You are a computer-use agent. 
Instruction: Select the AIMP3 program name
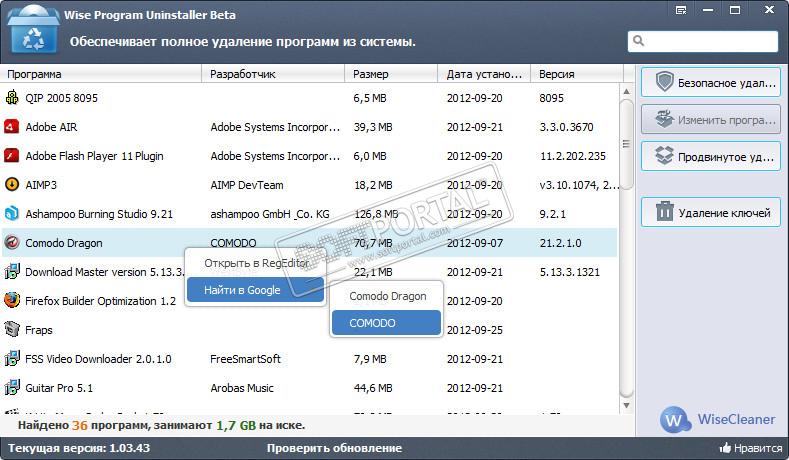click(x=41, y=185)
